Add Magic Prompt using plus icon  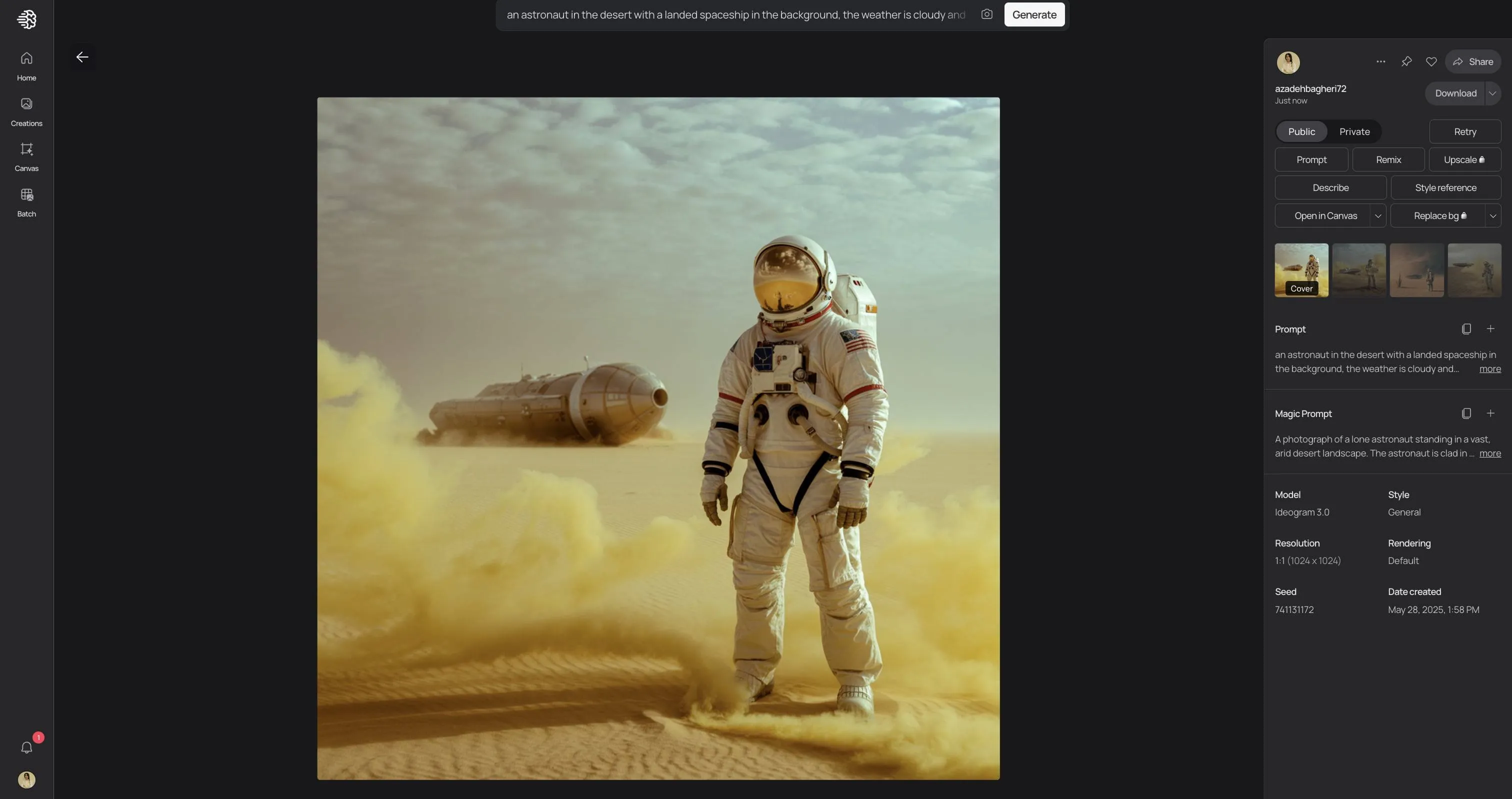pyautogui.click(x=1490, y=413)
